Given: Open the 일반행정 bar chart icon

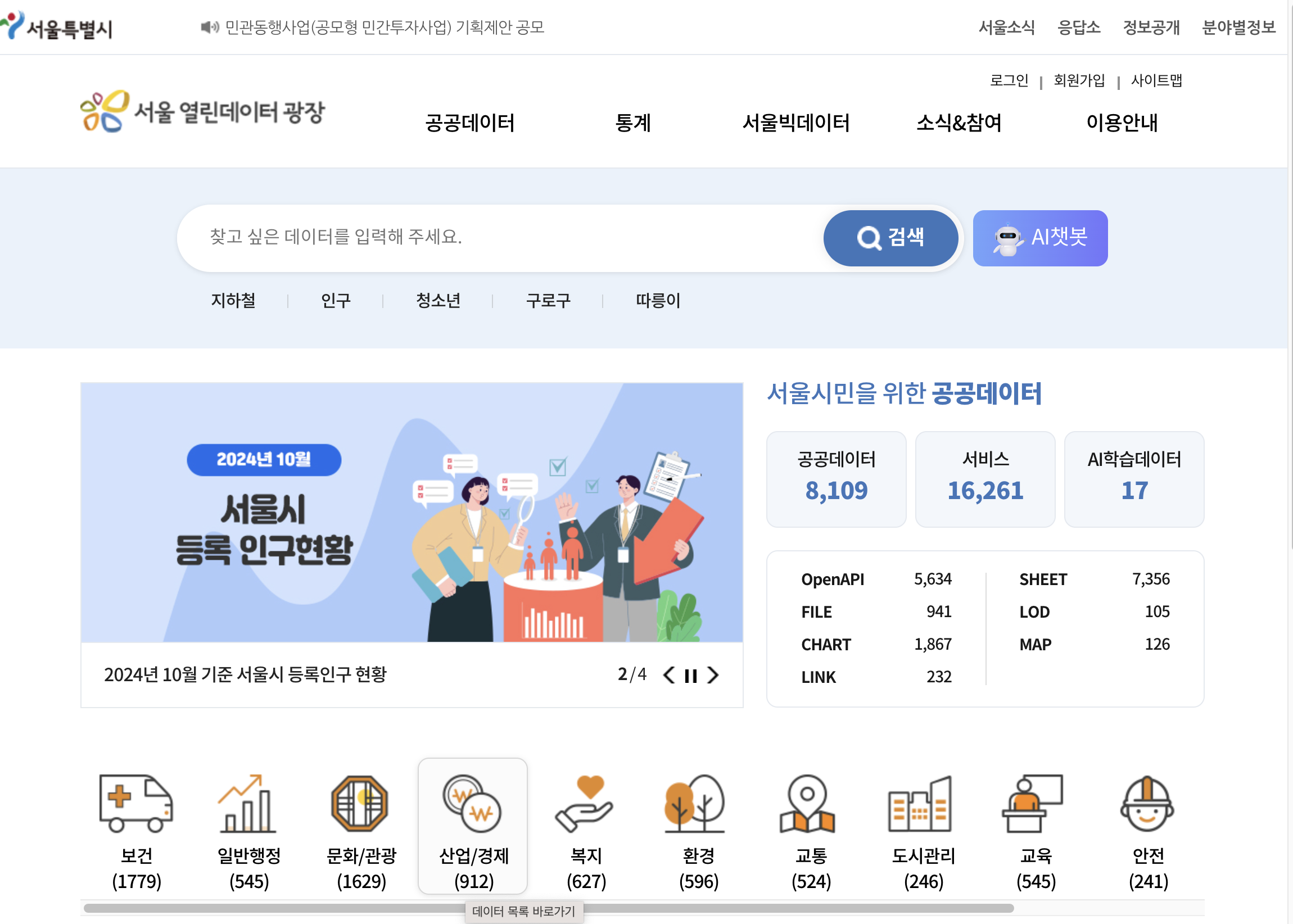Looking at the screenshot, I should (248, 803).
